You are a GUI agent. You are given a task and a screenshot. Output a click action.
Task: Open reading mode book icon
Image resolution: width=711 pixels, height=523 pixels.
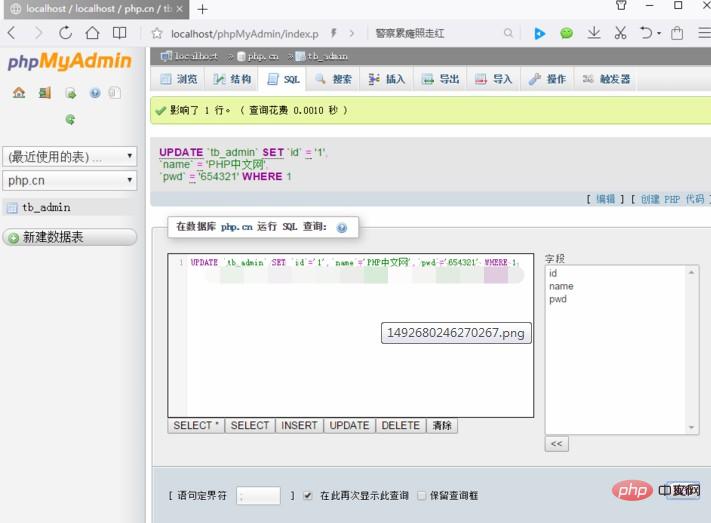[119, 33]
